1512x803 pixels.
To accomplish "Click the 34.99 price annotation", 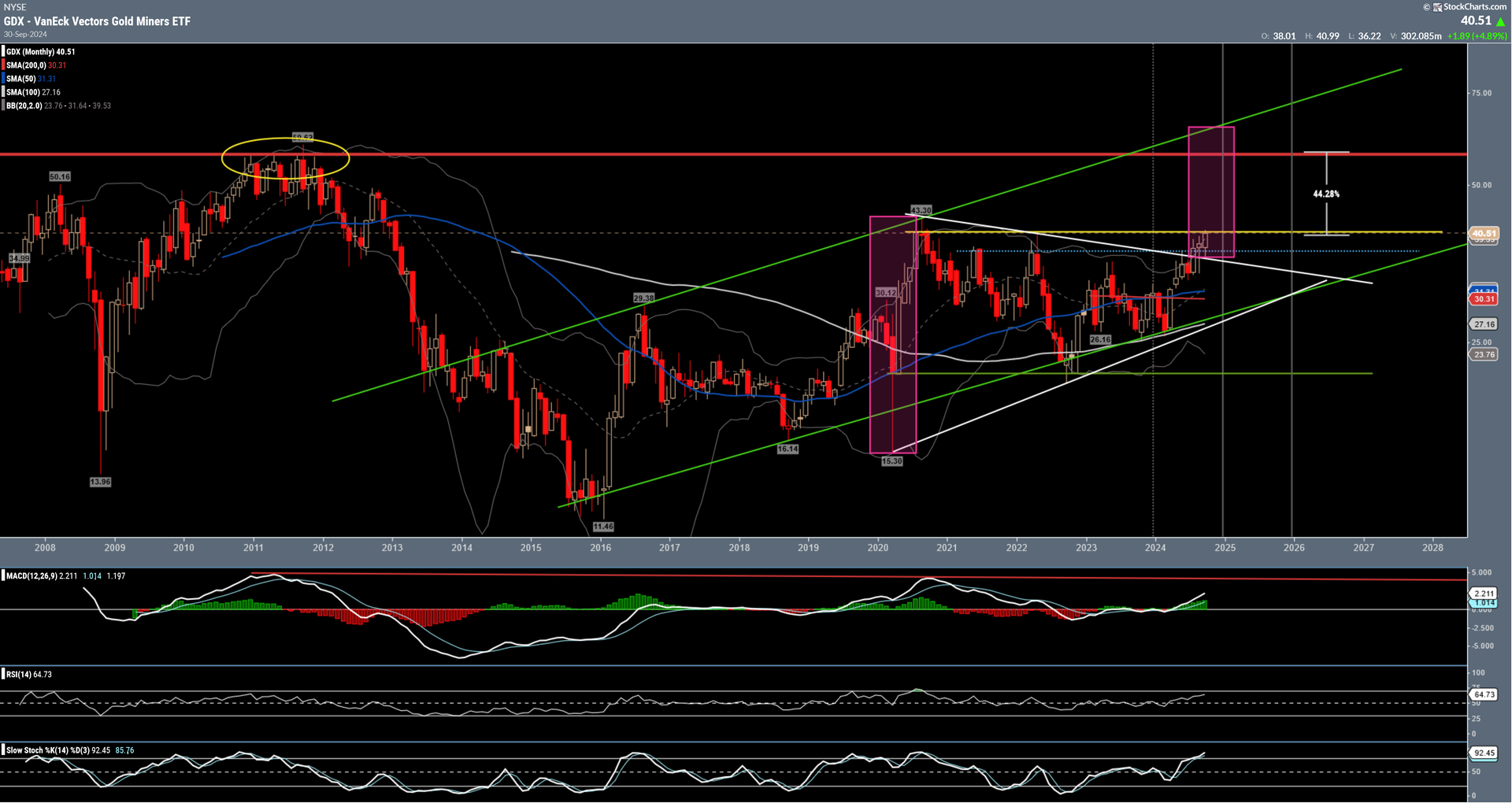I will coord(19,258).
